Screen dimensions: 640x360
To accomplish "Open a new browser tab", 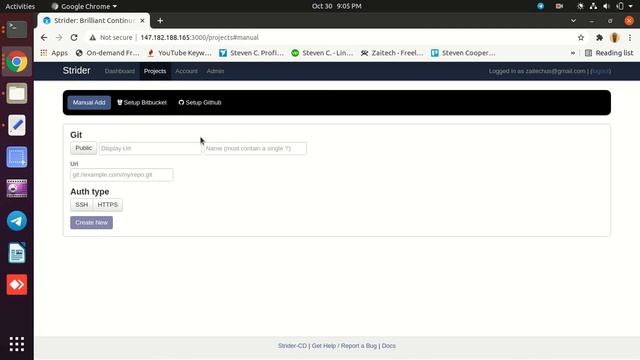I will point(160,20).
